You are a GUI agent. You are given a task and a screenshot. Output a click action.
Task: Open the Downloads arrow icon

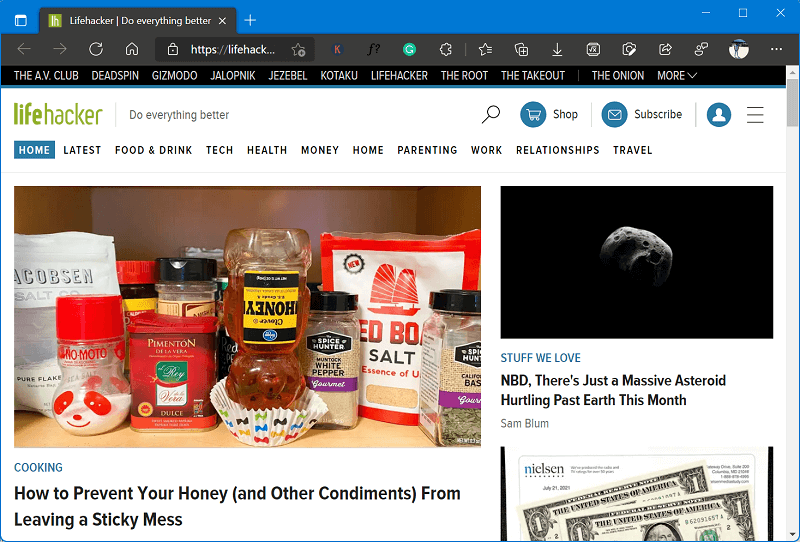point(557,49)
